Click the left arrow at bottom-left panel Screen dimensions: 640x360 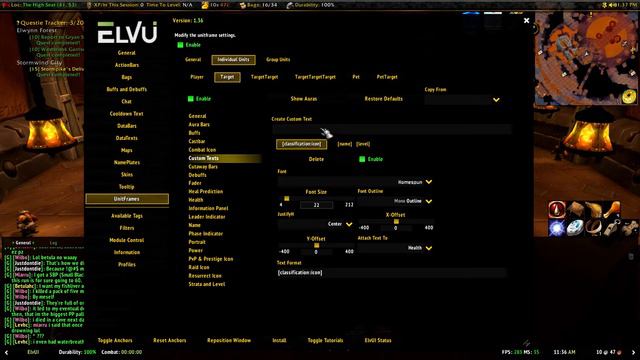pyautogui.click(x=6, y=352)
